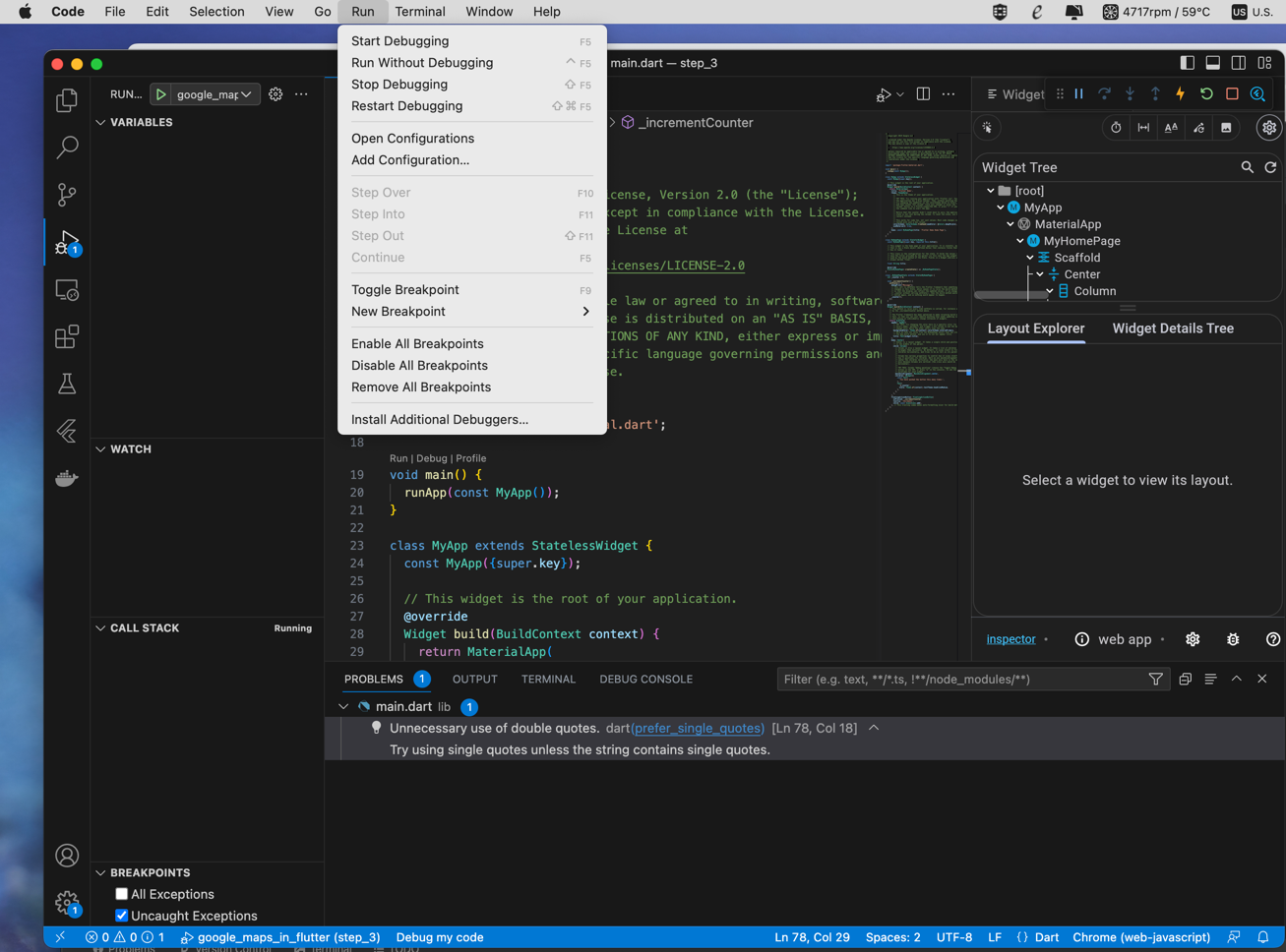Click the inspector link in DevTools footer
1286x952 pixels.
click(1010, 639)
